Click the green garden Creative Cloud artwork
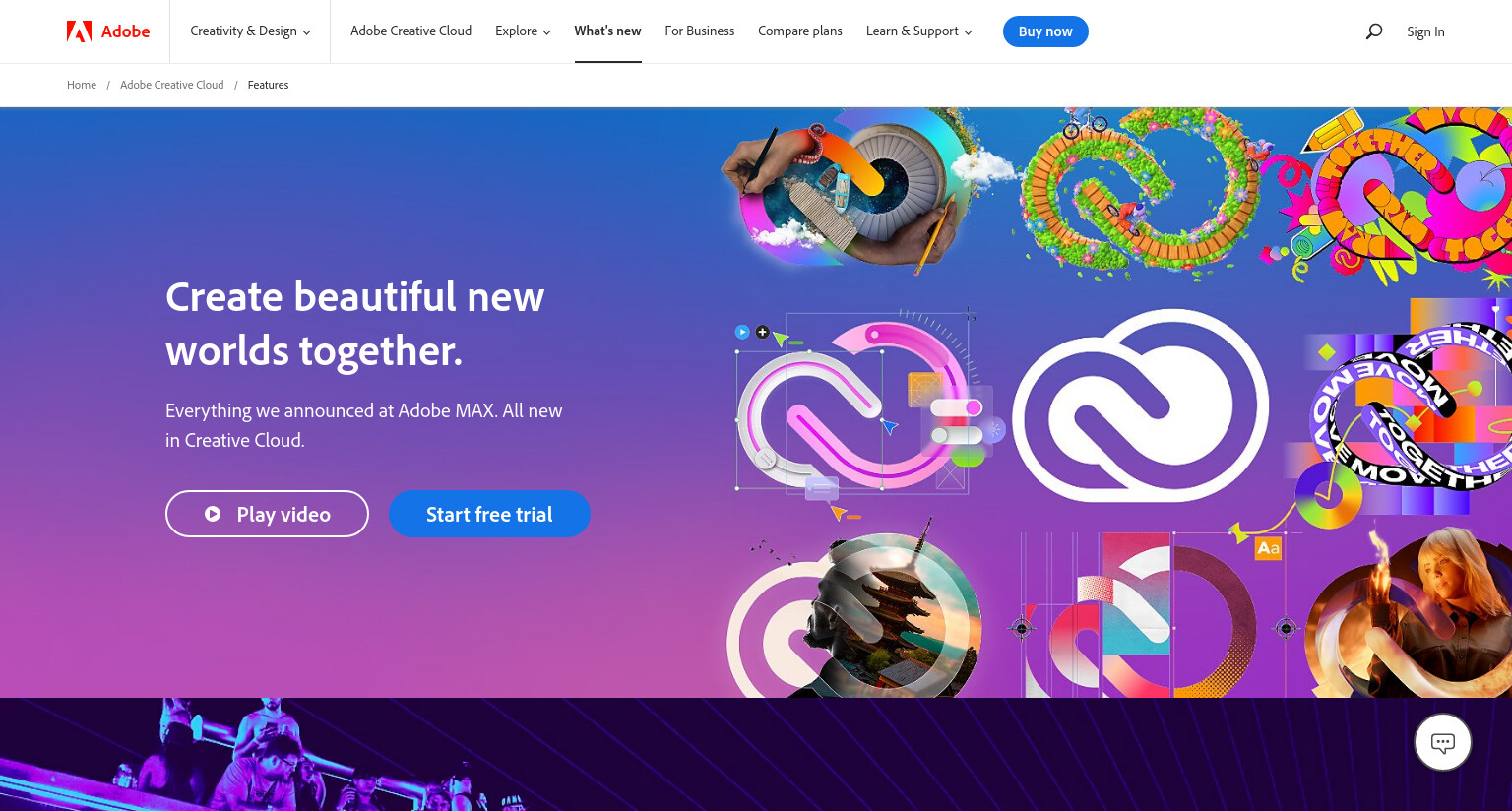Image resolution: width=1512 pixels, height=811 pixels. (1140, 189)
